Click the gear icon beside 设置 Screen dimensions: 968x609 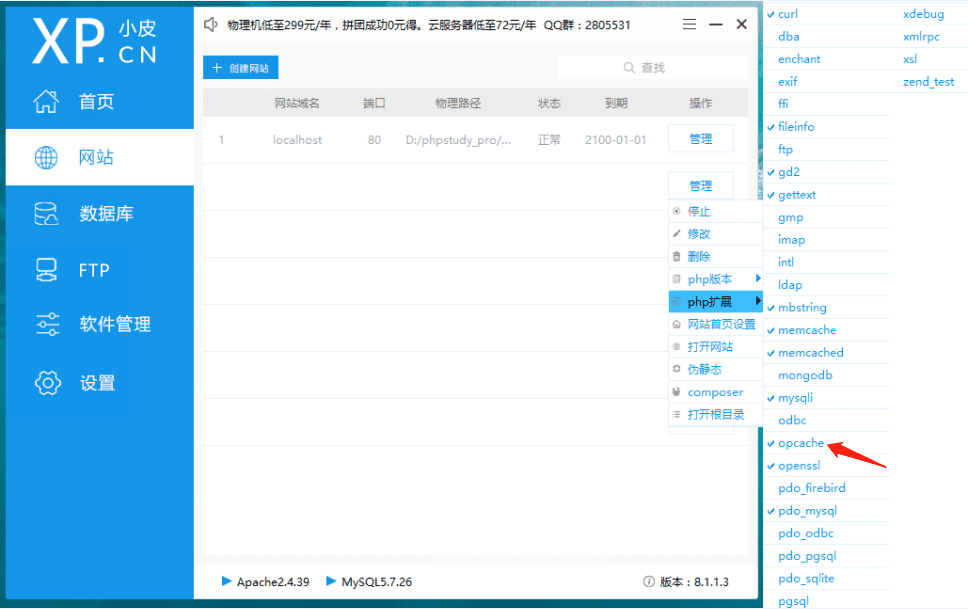(46, 383)
